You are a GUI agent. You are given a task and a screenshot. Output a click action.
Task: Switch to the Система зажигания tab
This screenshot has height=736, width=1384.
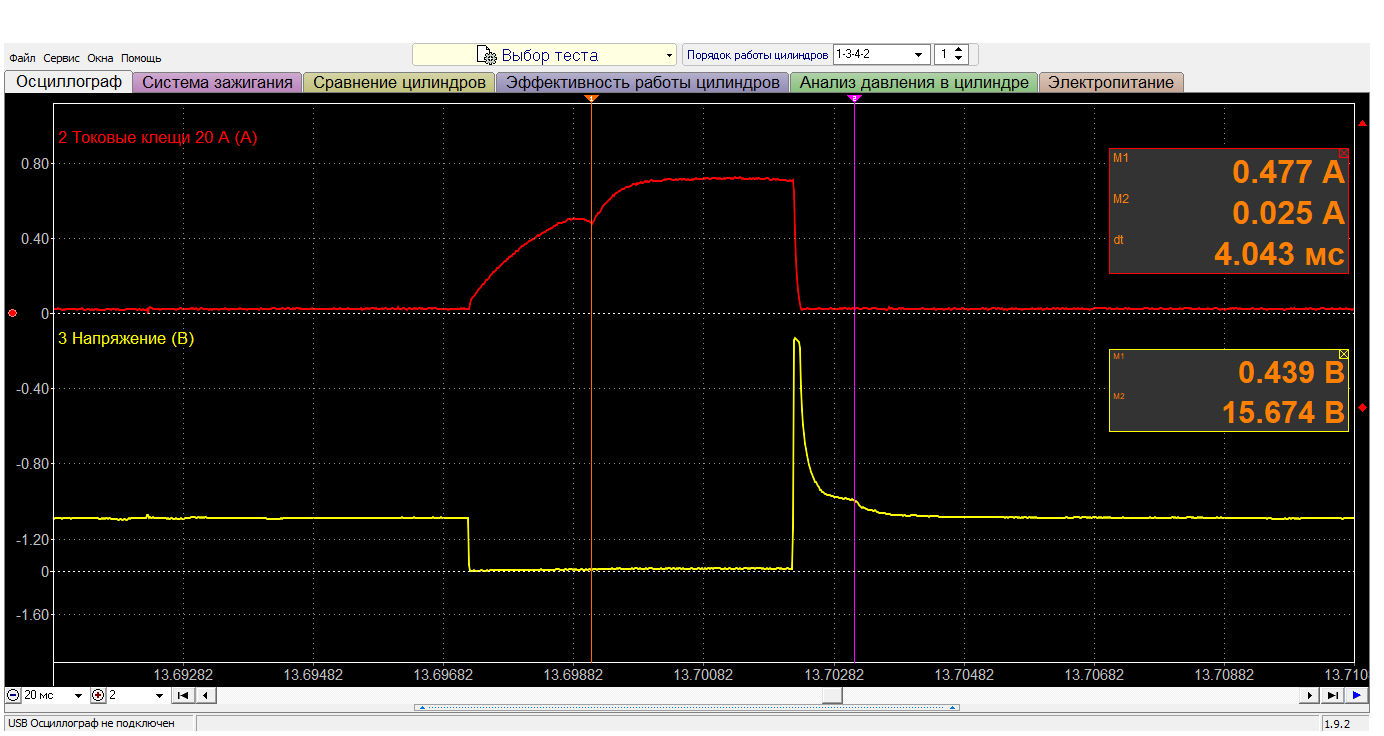217,83
